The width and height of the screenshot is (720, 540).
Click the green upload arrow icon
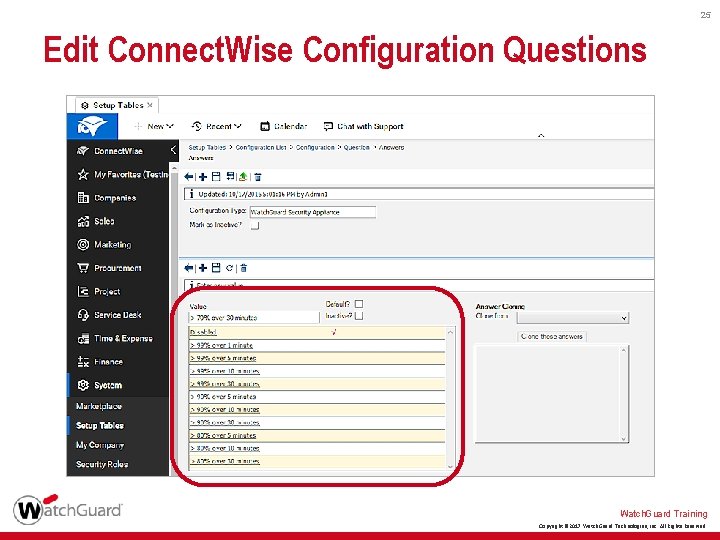[243, 176]
